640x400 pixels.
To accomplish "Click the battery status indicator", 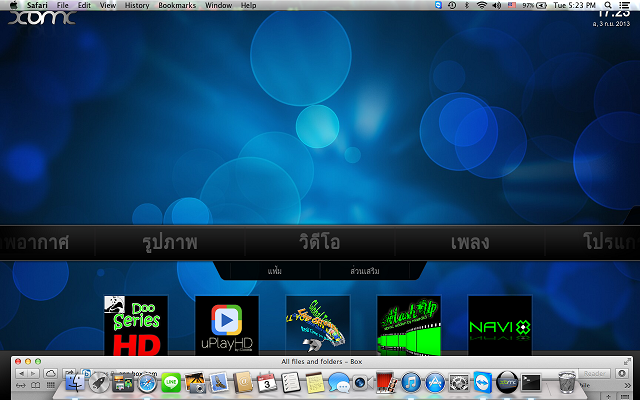I will (534, 5).
